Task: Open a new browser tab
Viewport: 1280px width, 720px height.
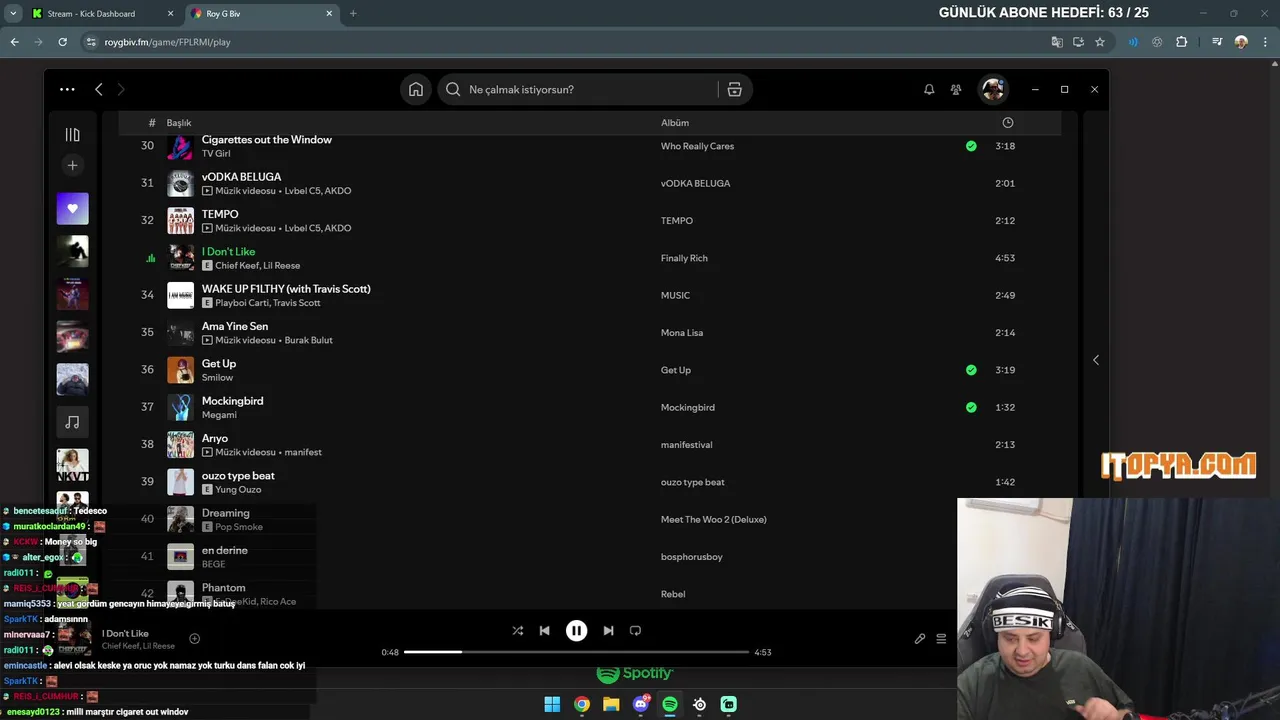Action: click(x=353, y=14)
